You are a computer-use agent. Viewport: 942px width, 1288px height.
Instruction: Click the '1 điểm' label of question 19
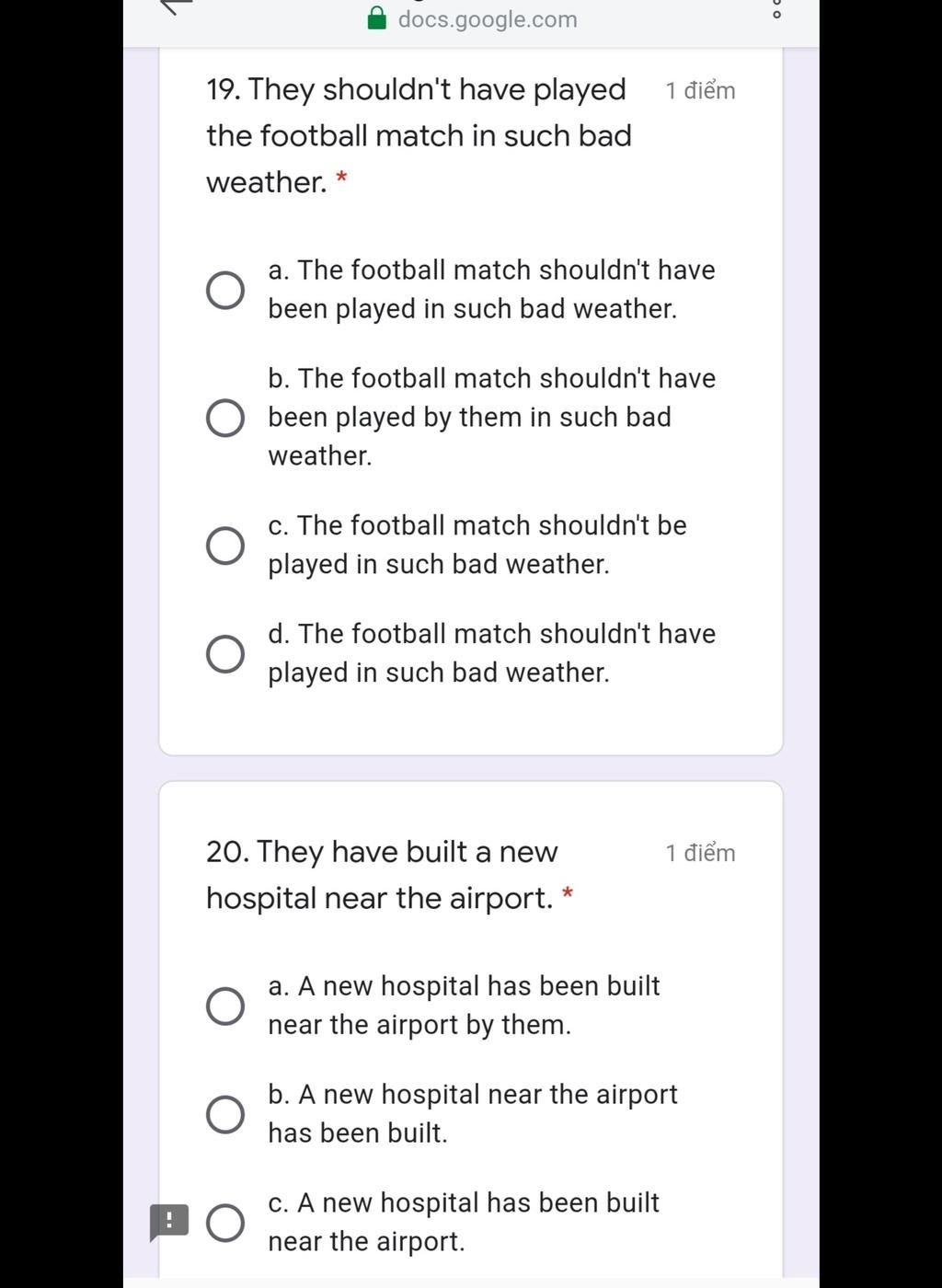coord(700,90)
